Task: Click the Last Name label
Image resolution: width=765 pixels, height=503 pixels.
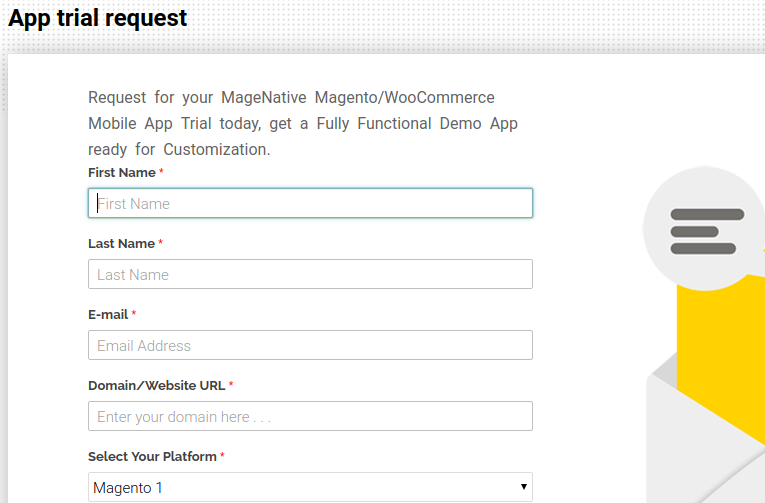Action: point(121,243)
